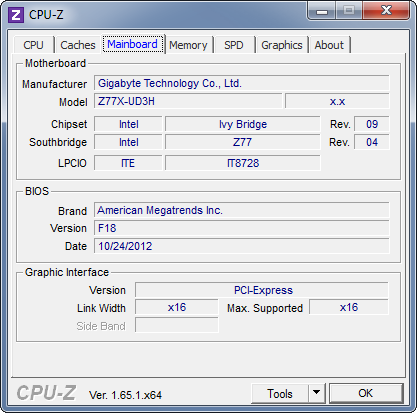Screen dimensions: 417x413
Task: Click the Southbridge vendor Intel field
Action: pyautogui.click(x=128, y=142)
